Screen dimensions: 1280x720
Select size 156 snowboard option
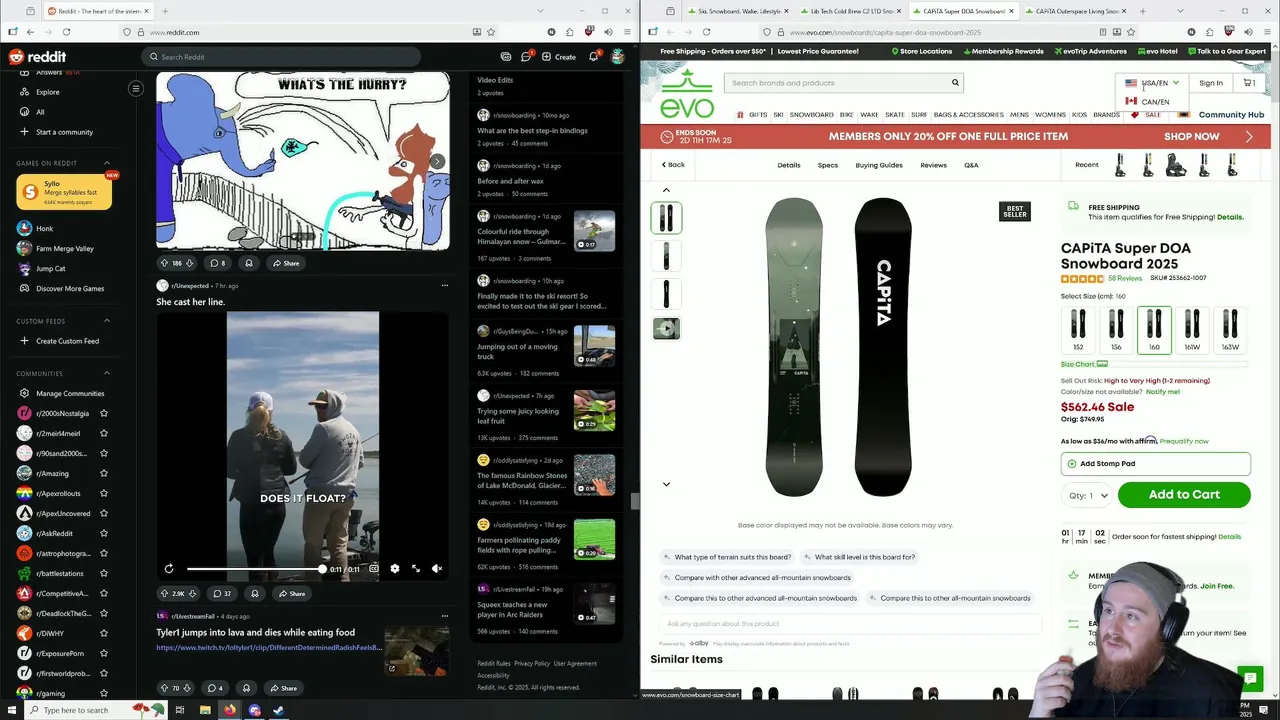1116,330
